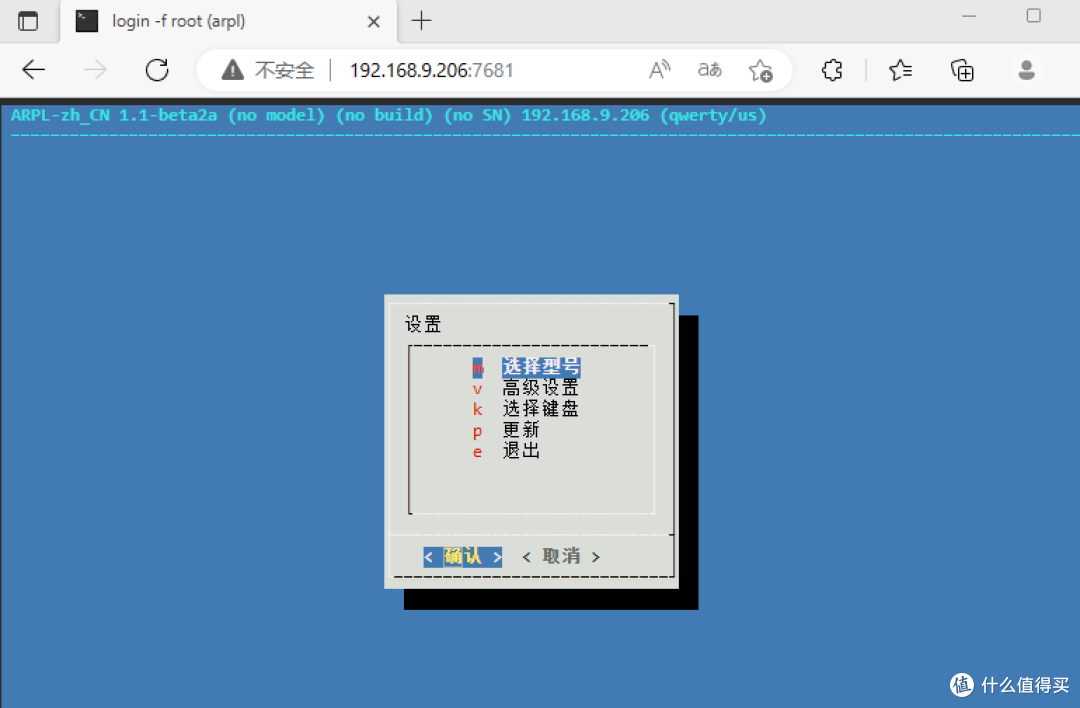Viewport: 1080px width, 708px height.
Task: Open the read aloud icon
Action: tap(659, 70)
